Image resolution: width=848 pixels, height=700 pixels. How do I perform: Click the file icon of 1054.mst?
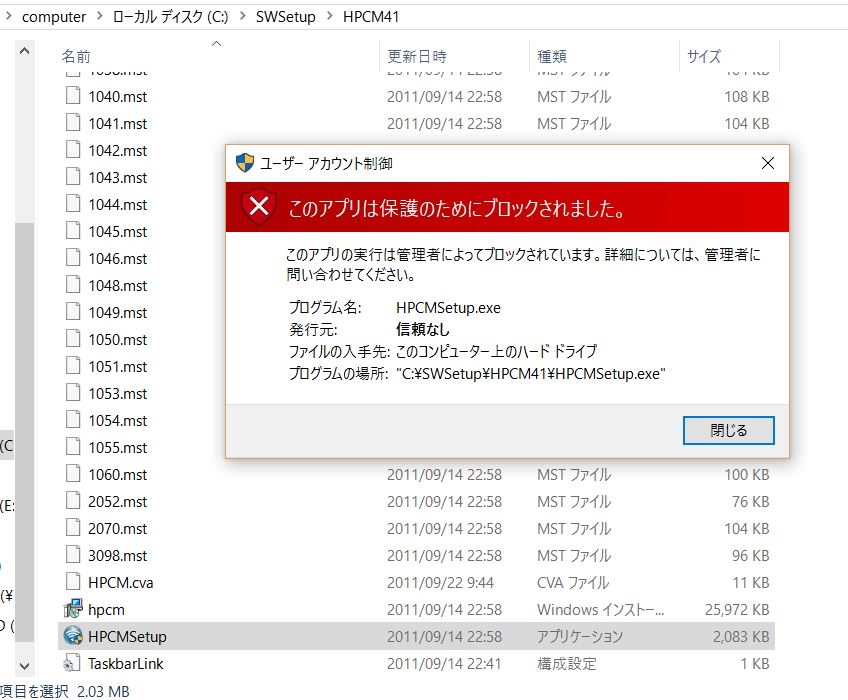pos(73,420)
